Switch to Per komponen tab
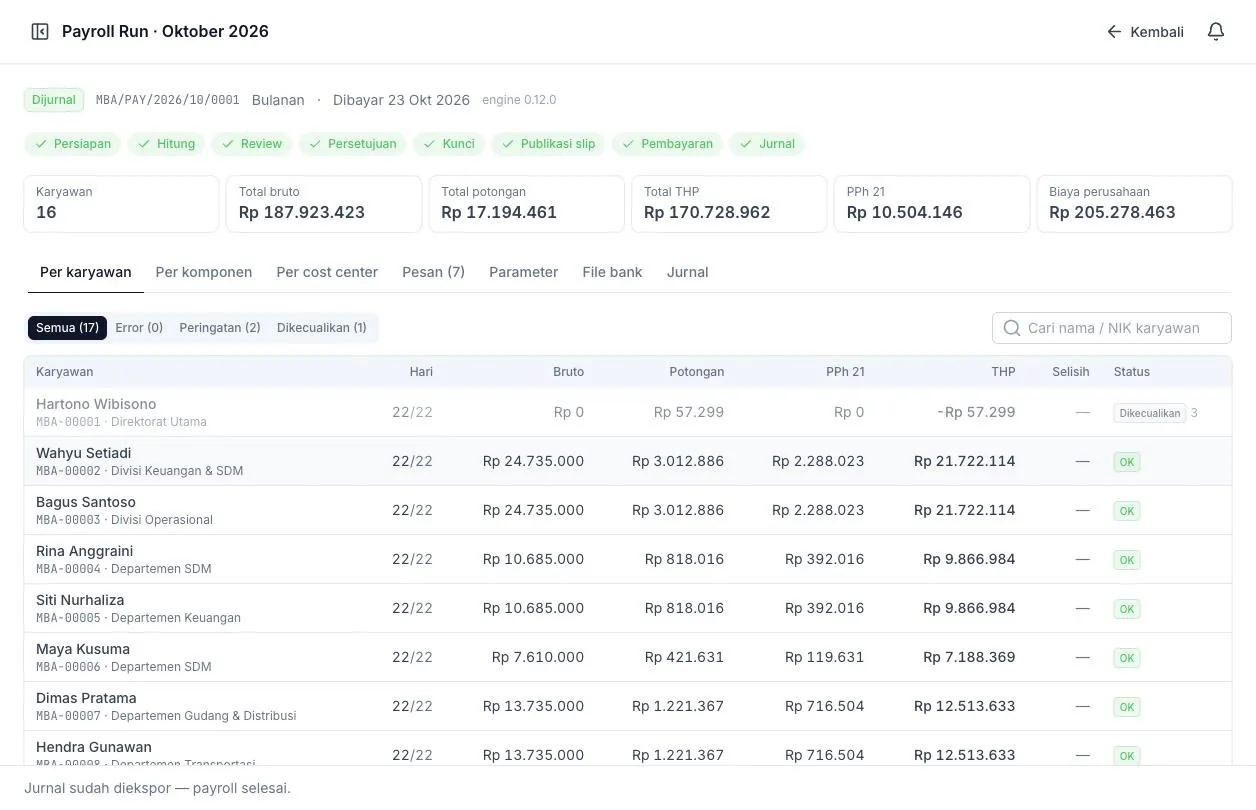 point(204,272)
